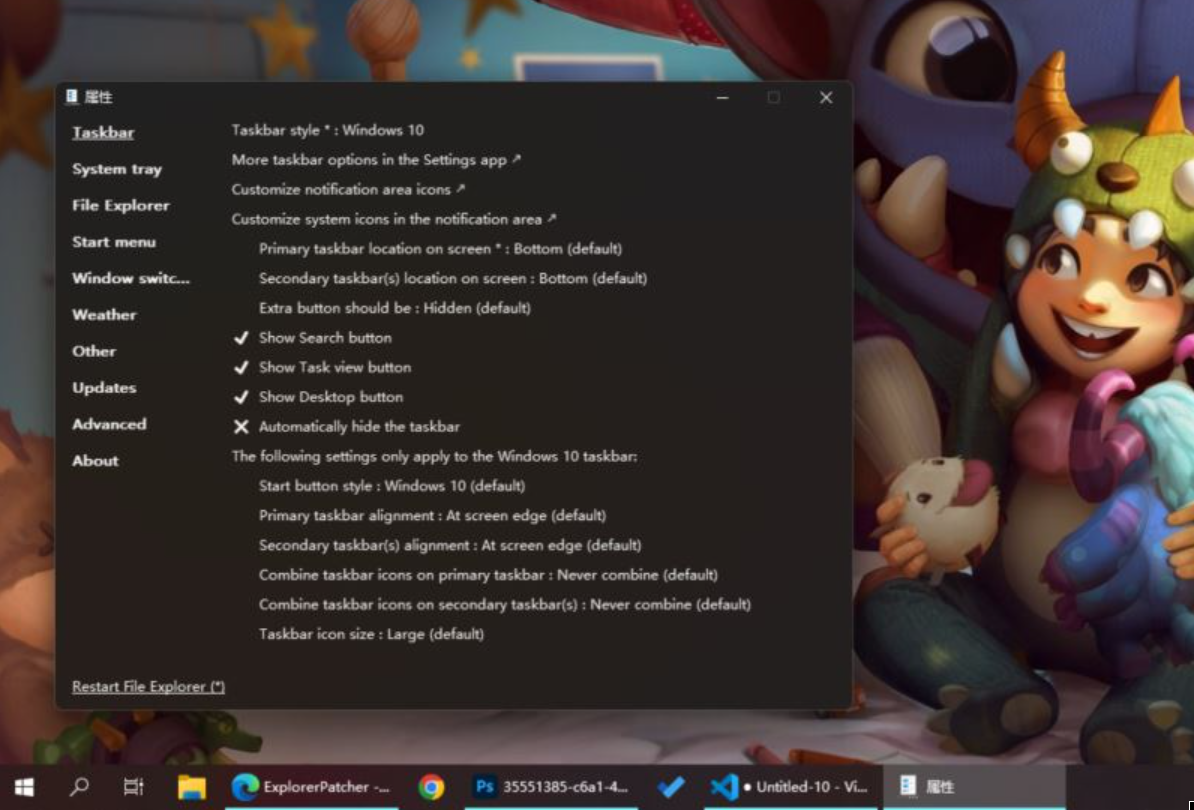Click the 属性 window title icon
The width and height of the screenshot is (1194, 810).
coord(72,97)
